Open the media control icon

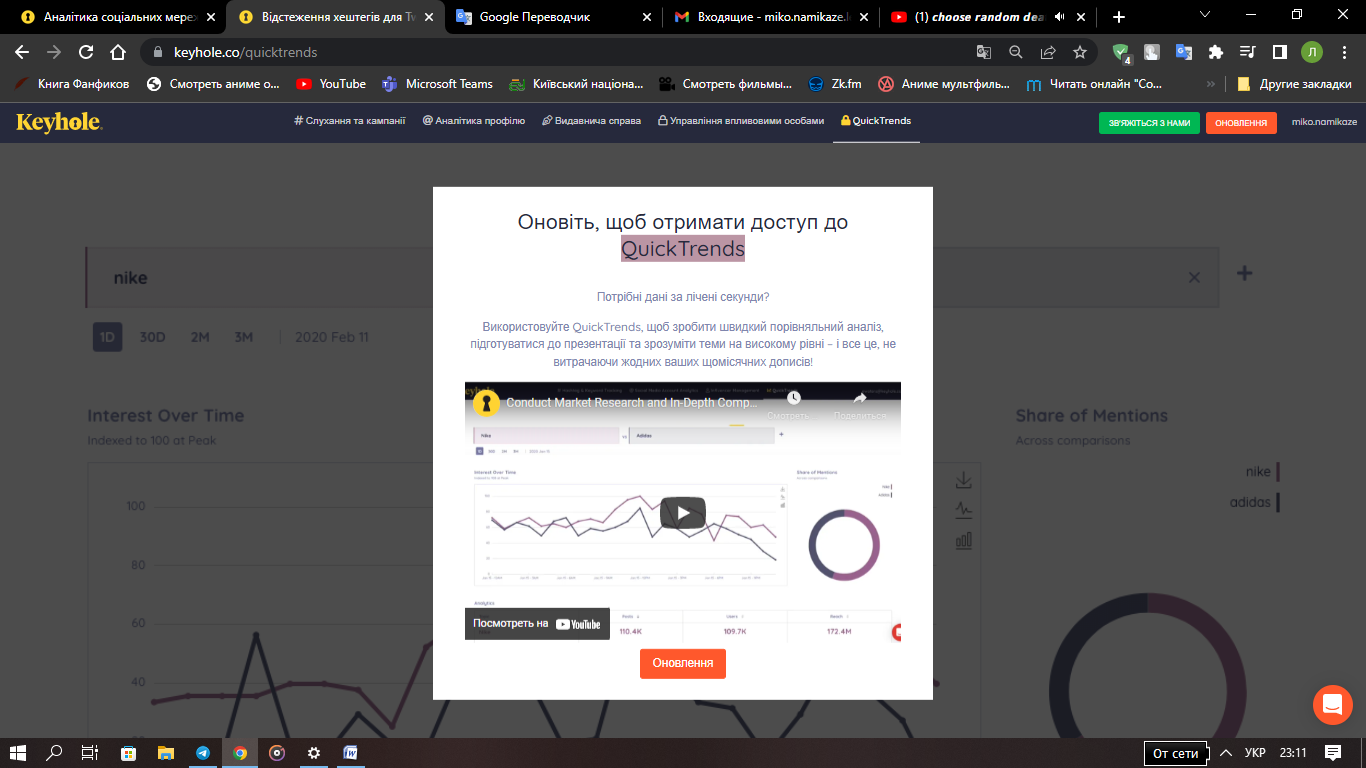pos(1247,52)
